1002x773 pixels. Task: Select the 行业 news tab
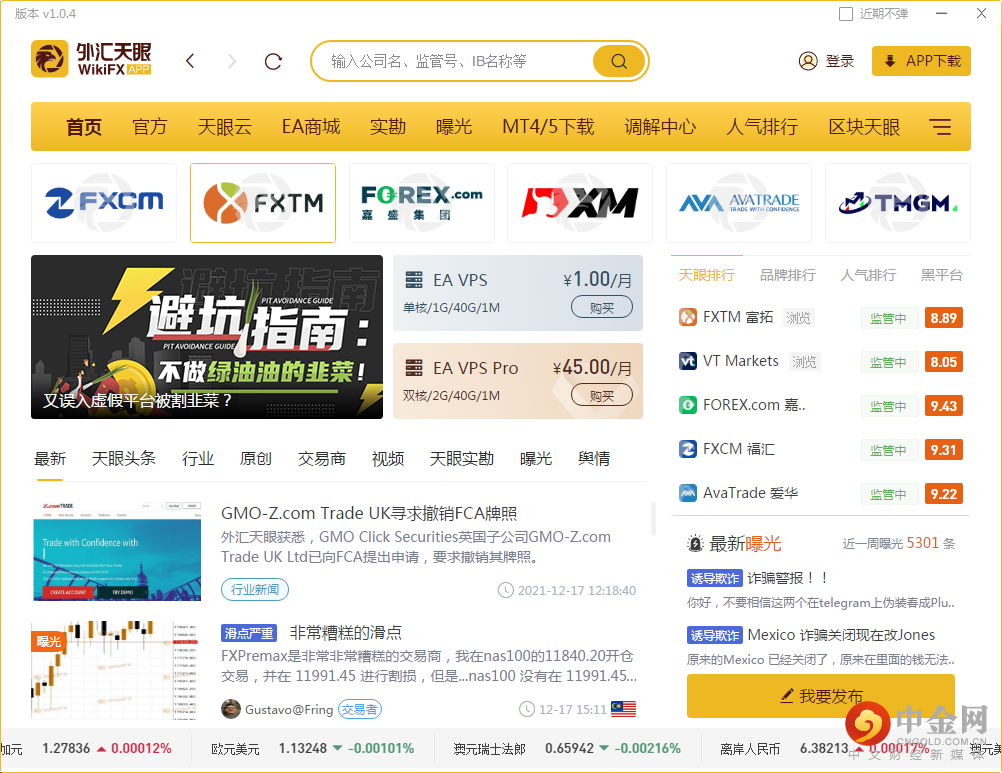coord(198,459)
